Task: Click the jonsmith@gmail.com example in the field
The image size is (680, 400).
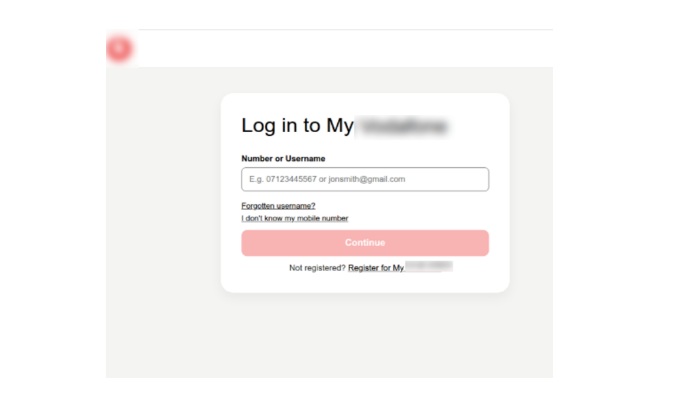Action: pos(366,179)
